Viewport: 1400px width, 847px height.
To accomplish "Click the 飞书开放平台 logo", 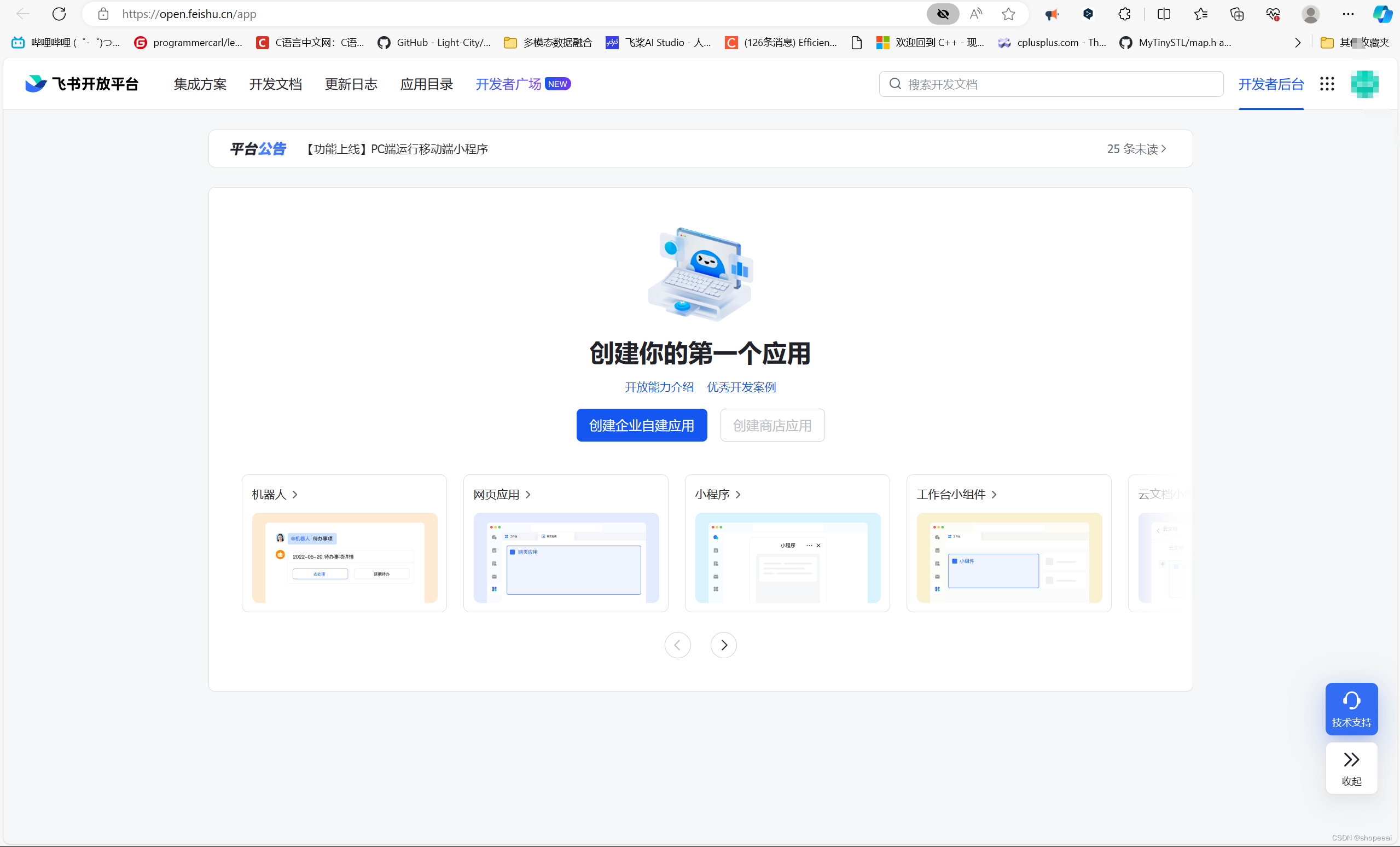I will [82, 84].
